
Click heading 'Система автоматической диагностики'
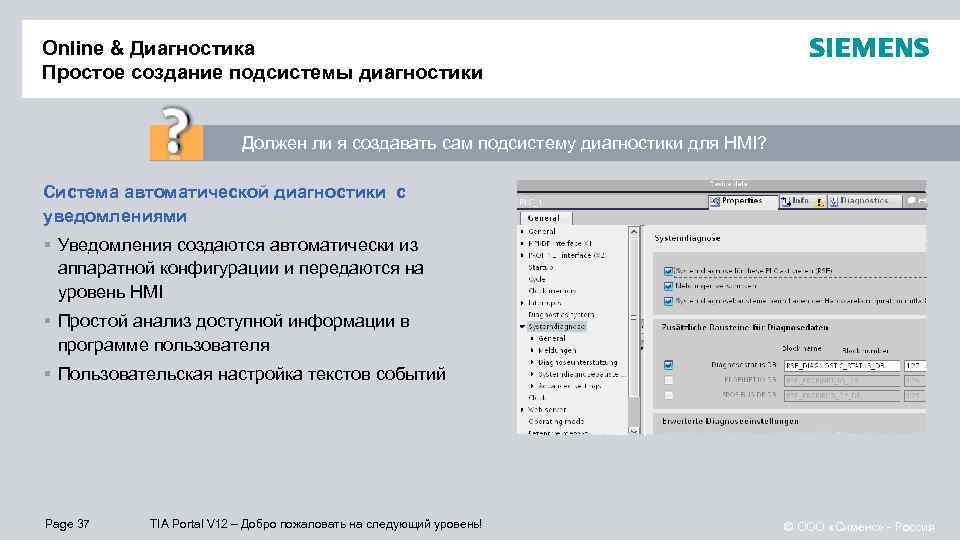pos(214,192)
